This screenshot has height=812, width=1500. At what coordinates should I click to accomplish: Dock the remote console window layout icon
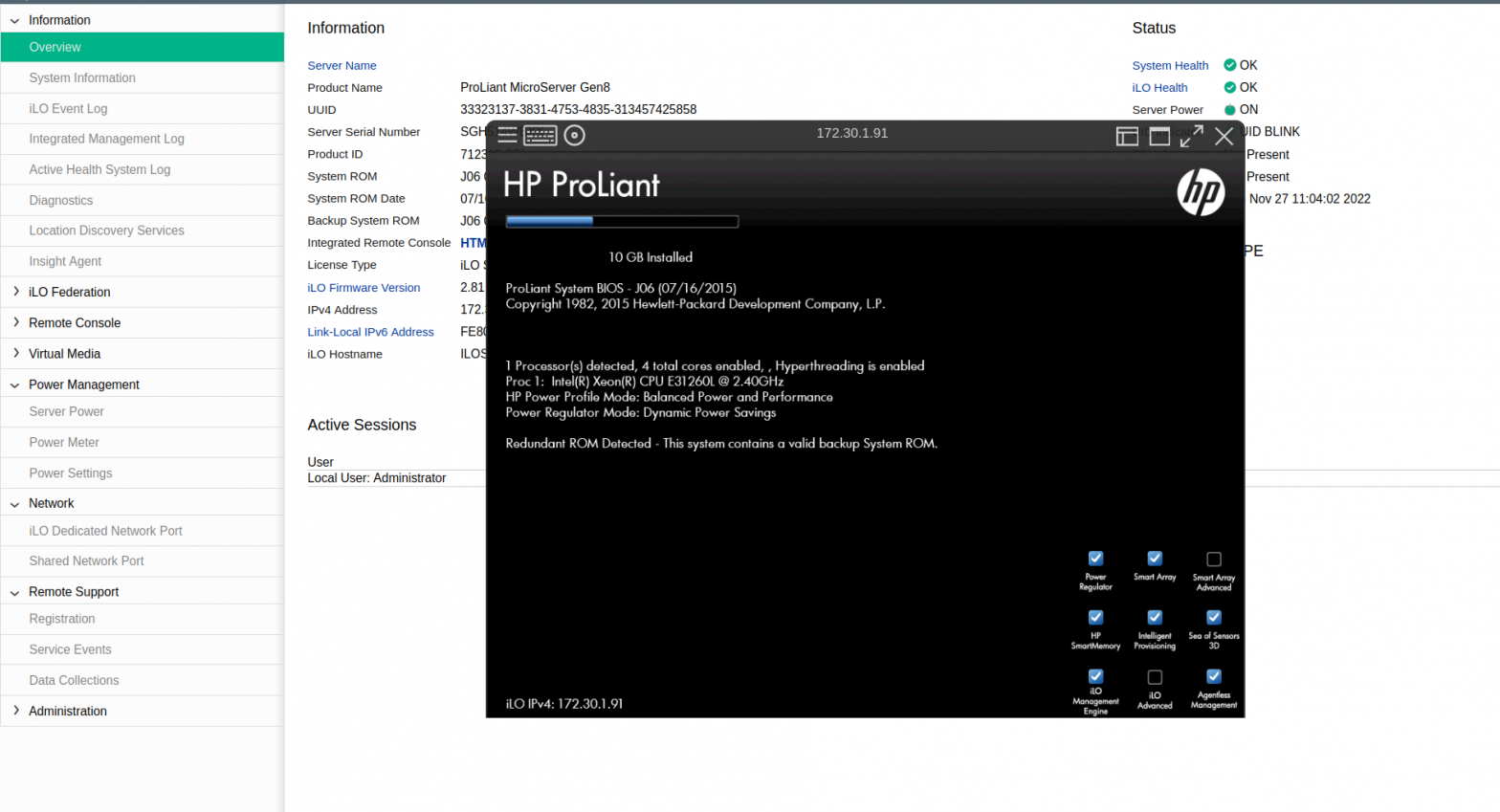[x=1127, y=136]
